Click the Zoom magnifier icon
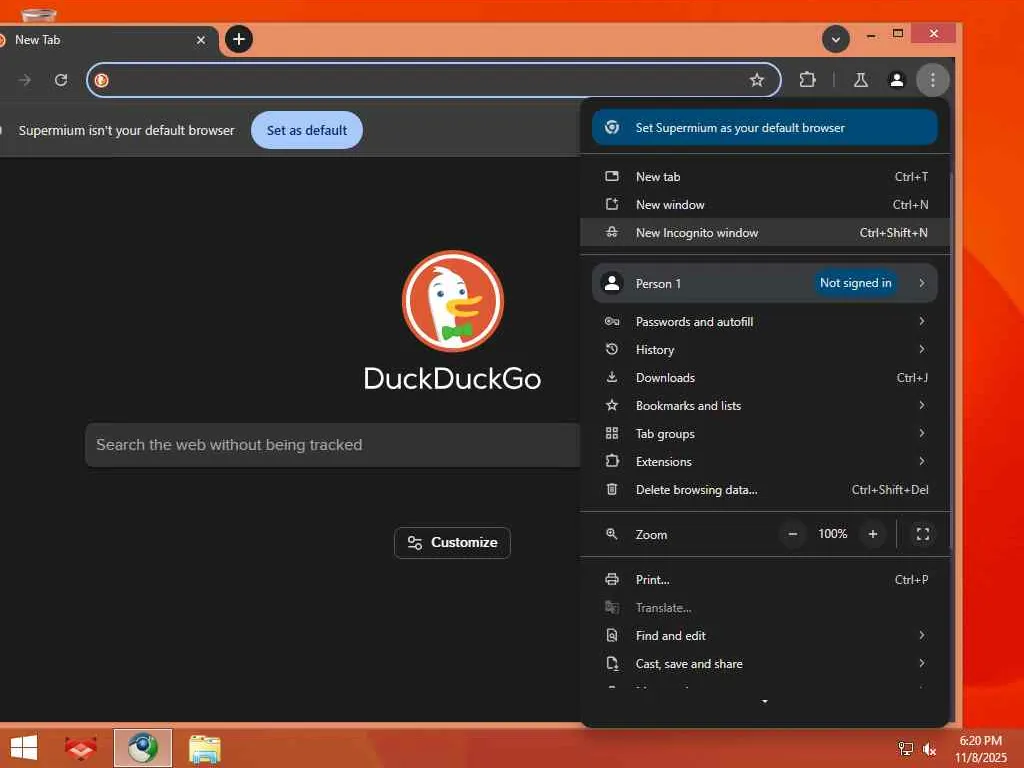The height and width of the screenshot is (768, 1024). click(612, 534)
